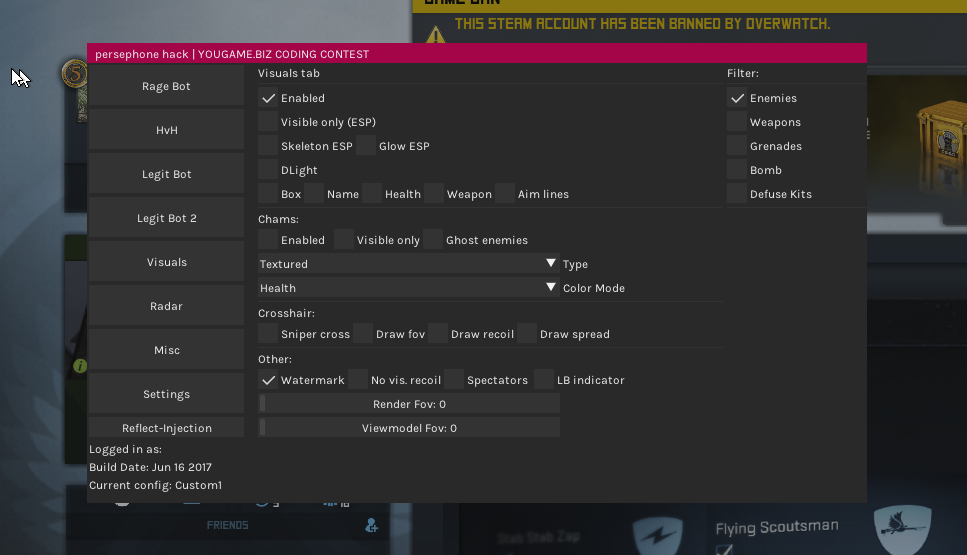Enable Glow ESP checkbox

pos(366,146)
